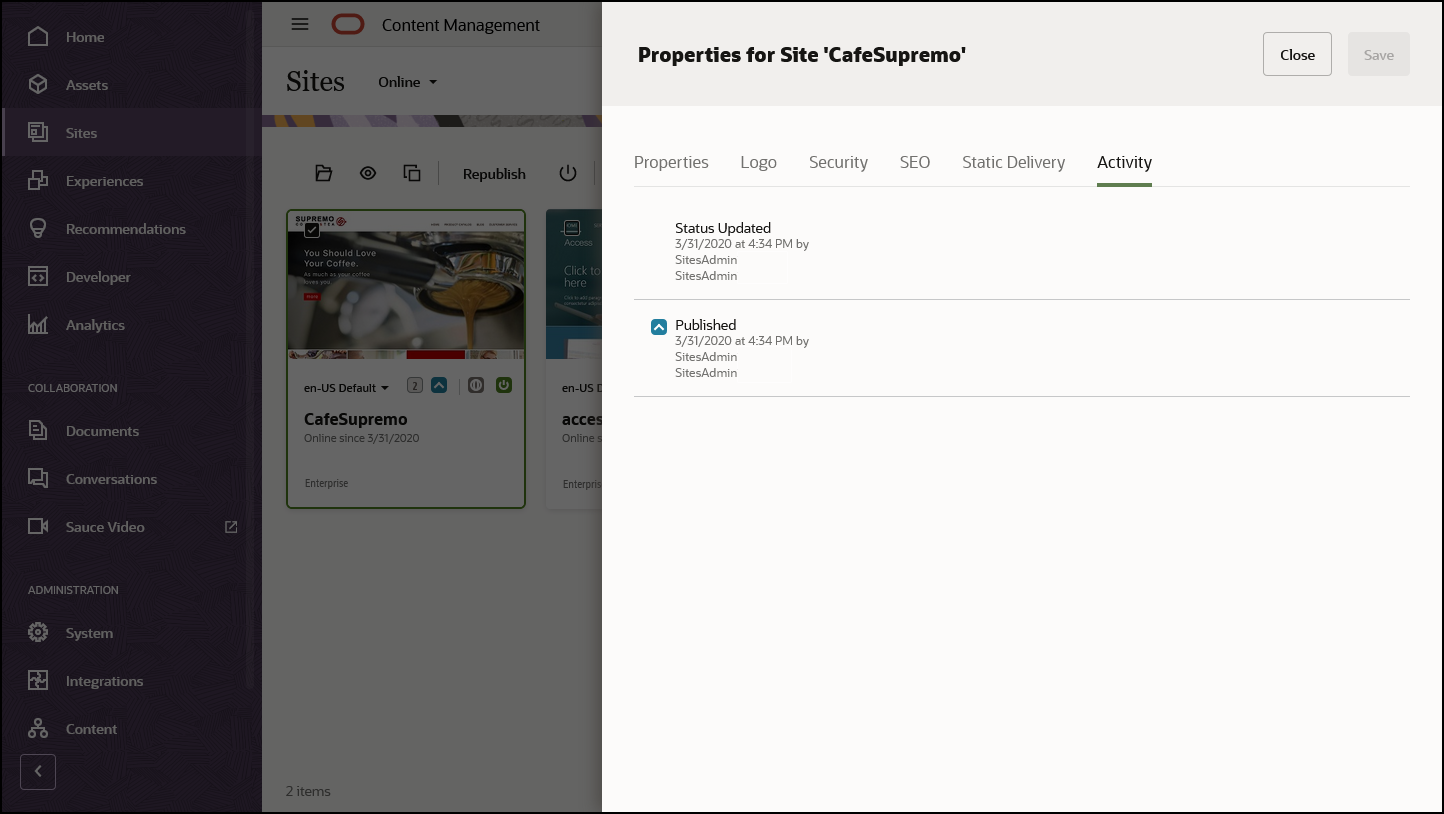Open the hamburger navigation menu
This screenshot has width=1444, height=814.
point(300,25)
